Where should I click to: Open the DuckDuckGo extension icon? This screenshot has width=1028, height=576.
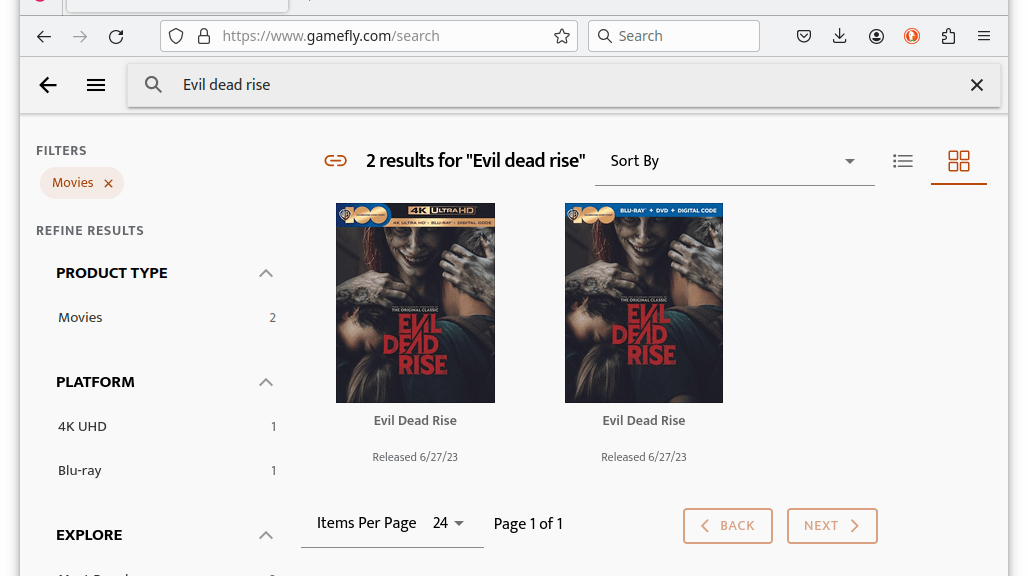911,36
